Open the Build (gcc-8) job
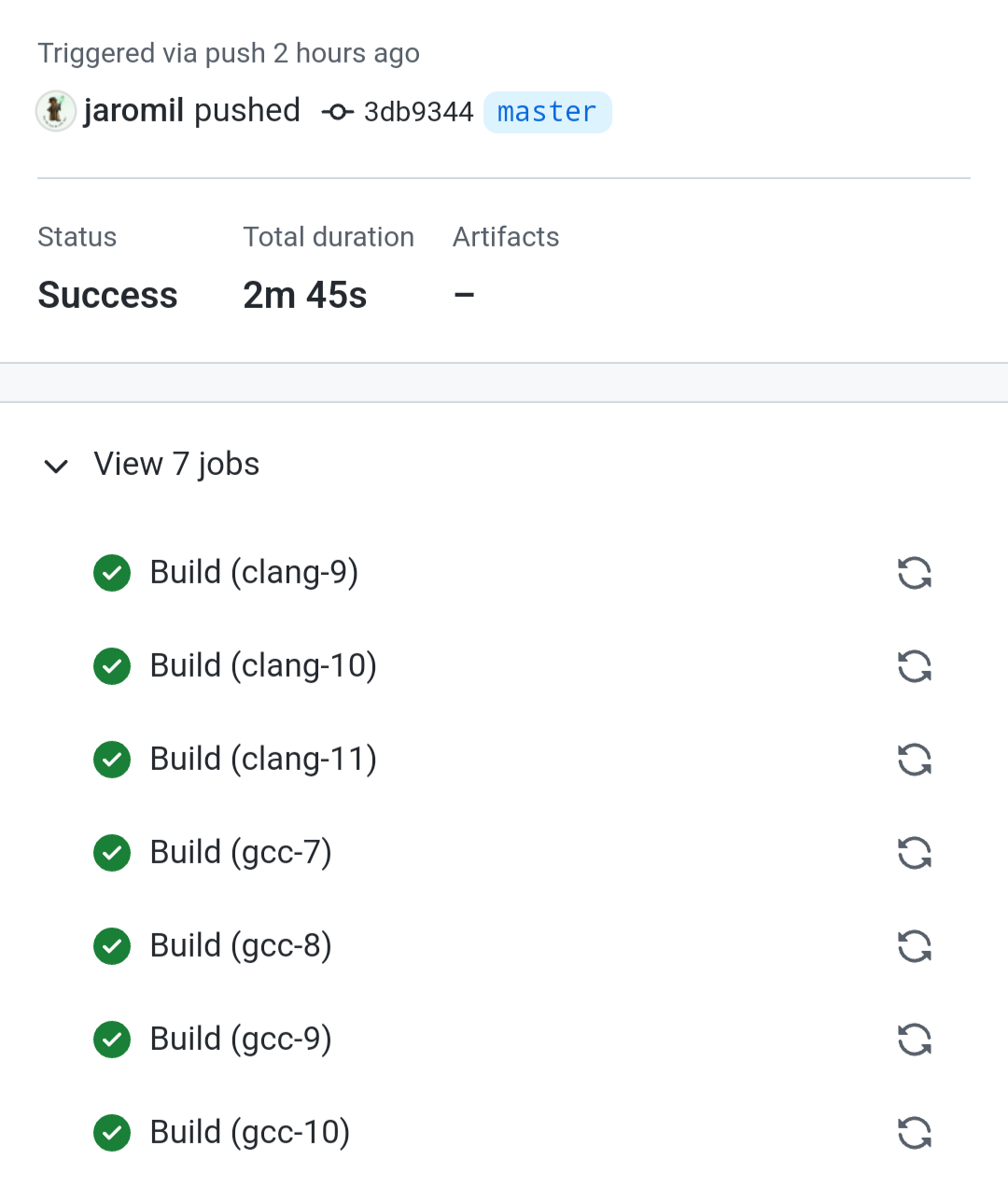Screen dimensions: 1008x1202 coord(241,946)
